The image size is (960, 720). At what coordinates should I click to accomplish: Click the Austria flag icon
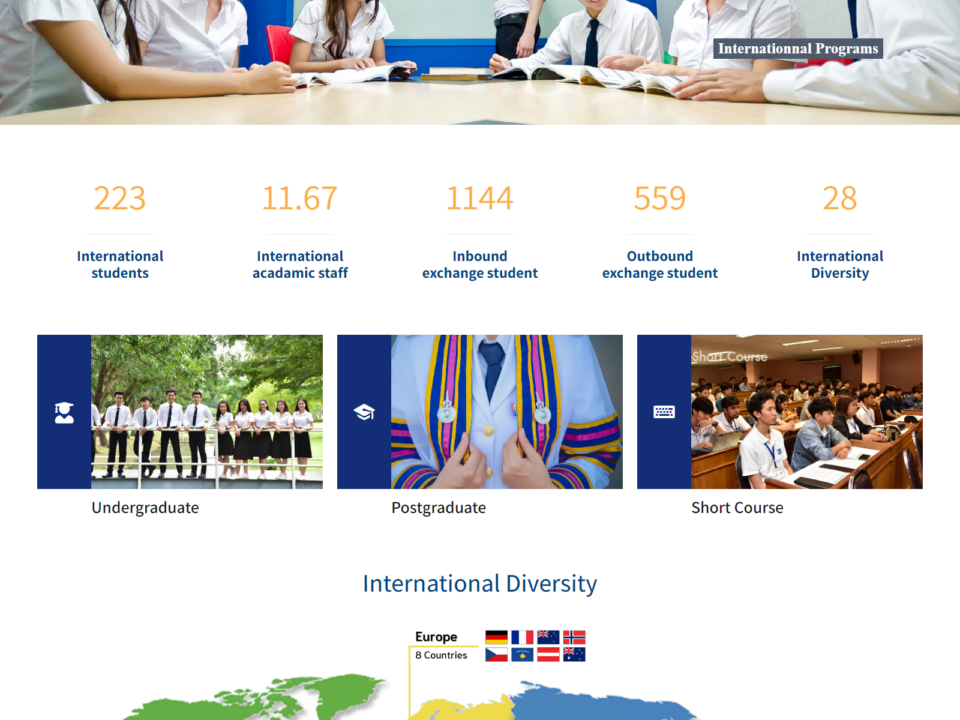pos(548,654)
